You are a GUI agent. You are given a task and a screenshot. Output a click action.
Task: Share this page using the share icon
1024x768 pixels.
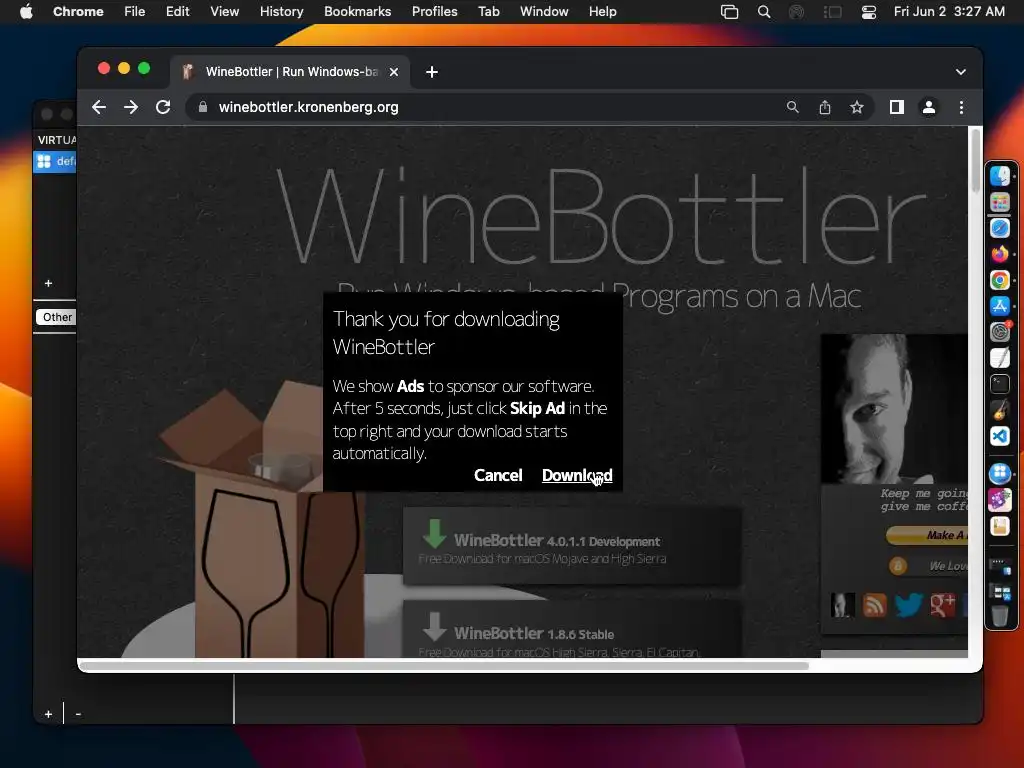click(x=825, y=107)
